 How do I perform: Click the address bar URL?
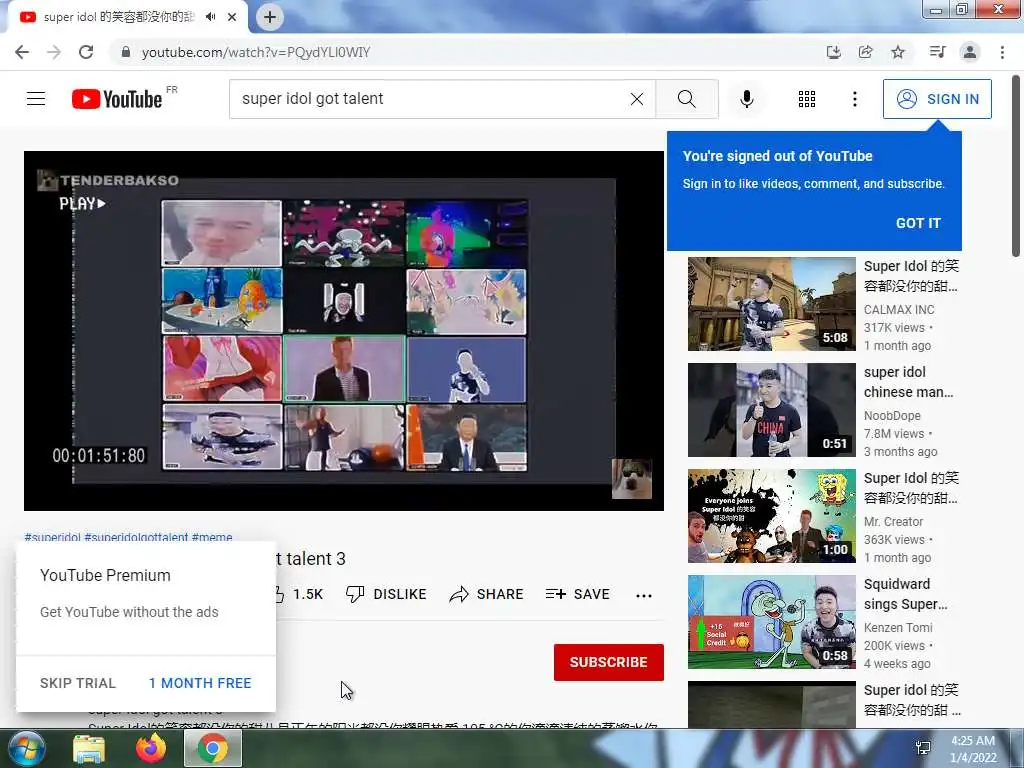[255, 52]
